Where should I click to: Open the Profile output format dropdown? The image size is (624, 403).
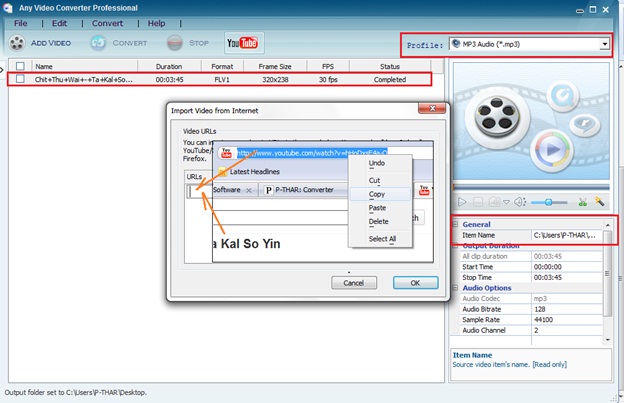pyautogui.click(x=529, y=44)
